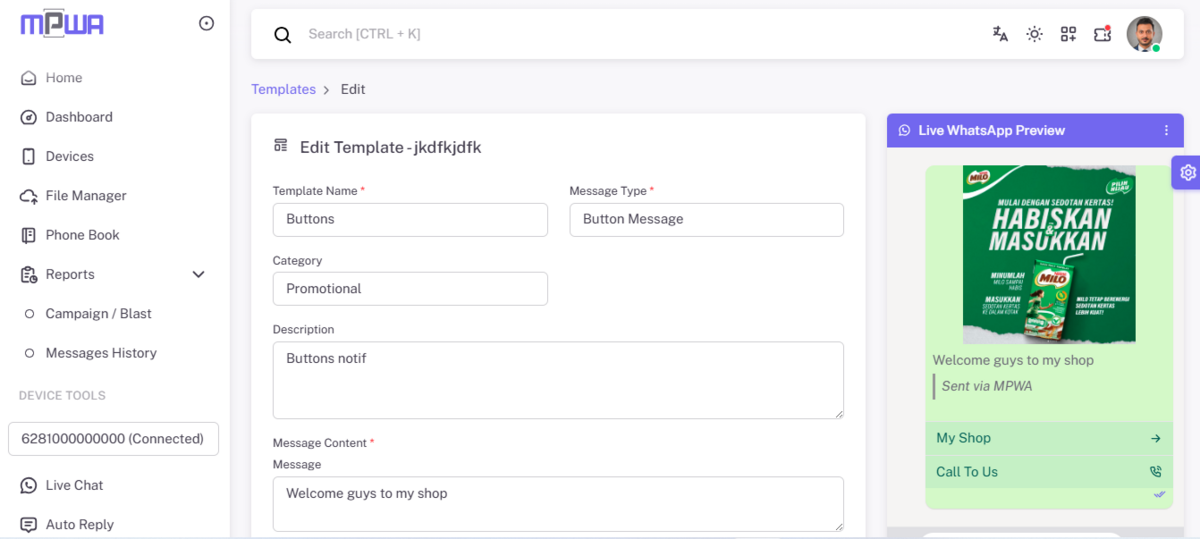Click the search magnifier icon
This screenshot has height=539, width=1200.
tap(283, 35)
